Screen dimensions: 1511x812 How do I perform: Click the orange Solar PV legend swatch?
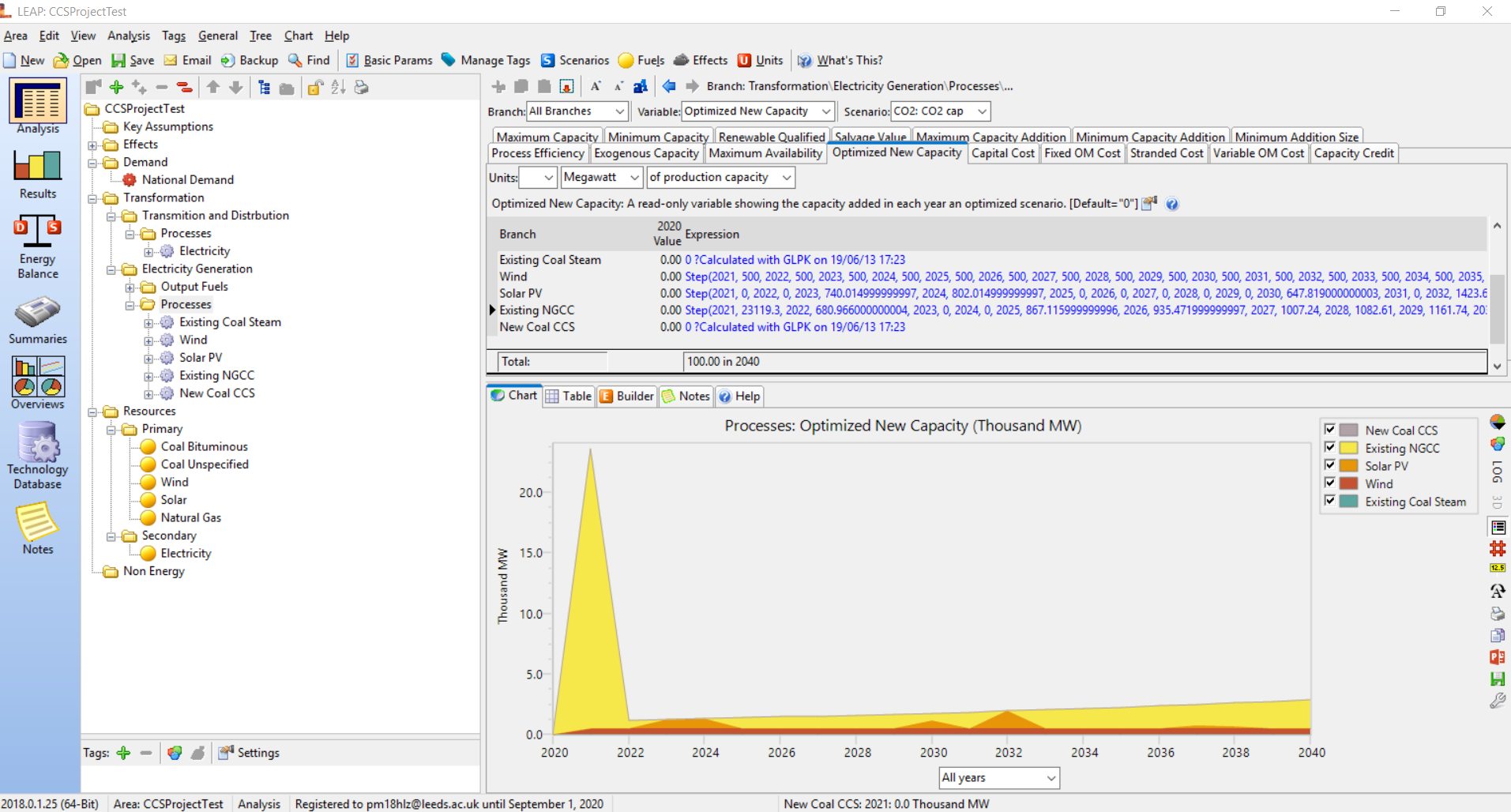tap(1349, 465)
